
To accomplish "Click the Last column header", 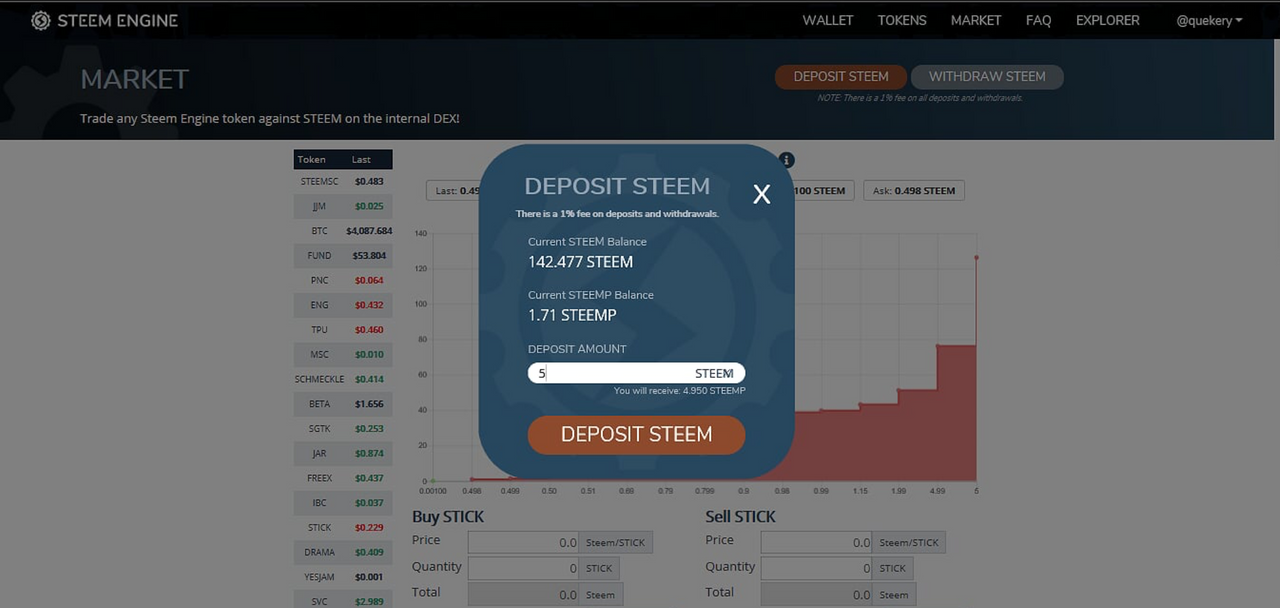I will click(361, 160).
